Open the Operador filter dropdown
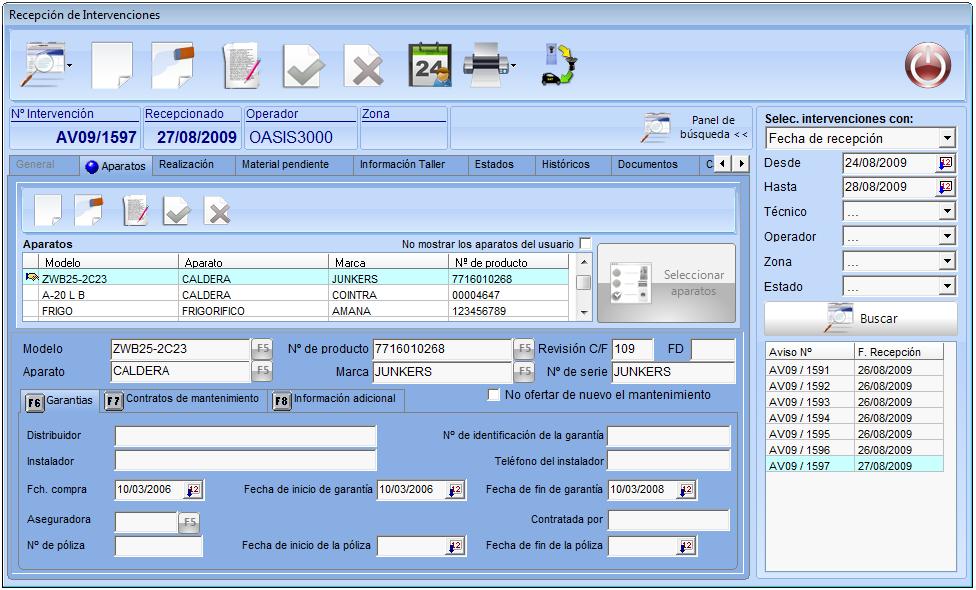Viewport: 976px width, 590px height. pyautogui.click(x=947, y=236)
